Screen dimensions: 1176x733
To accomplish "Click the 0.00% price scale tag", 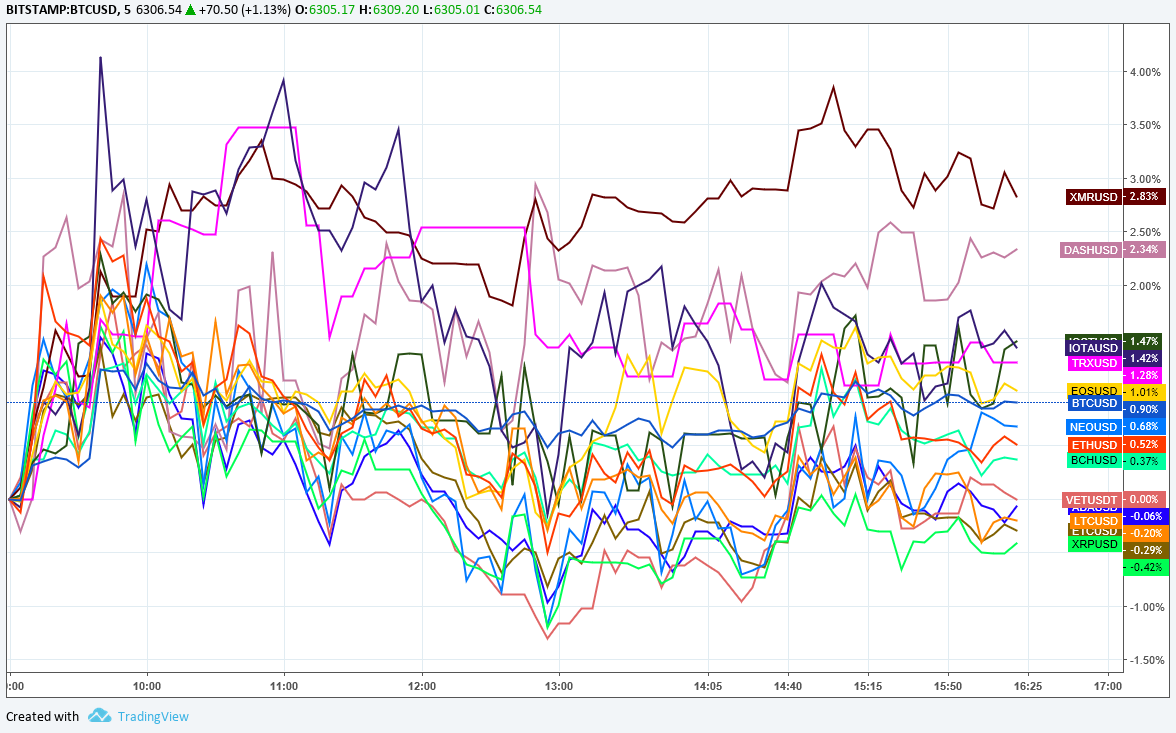I will point(1144,499).
